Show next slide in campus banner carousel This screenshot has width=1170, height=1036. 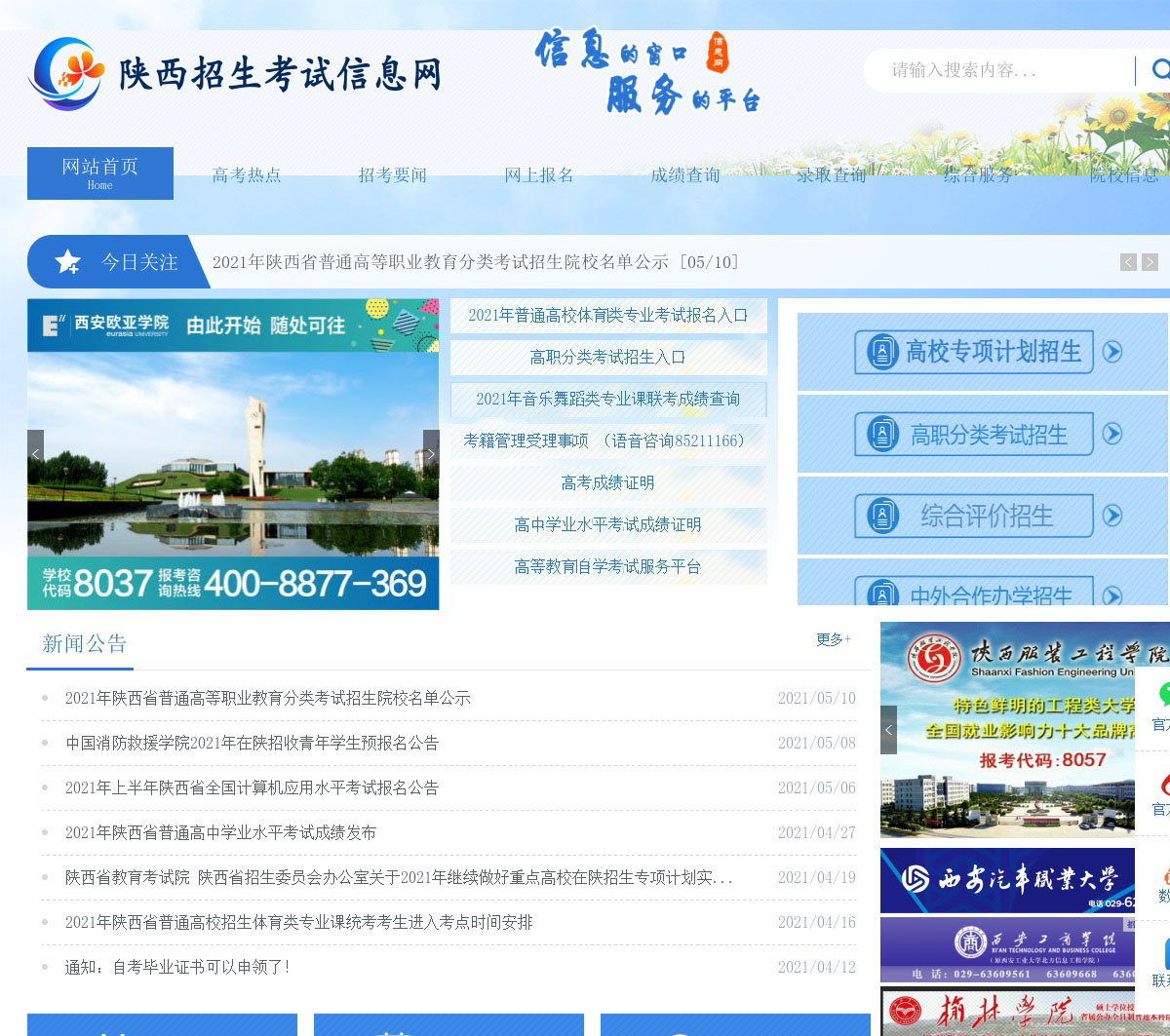430,454
